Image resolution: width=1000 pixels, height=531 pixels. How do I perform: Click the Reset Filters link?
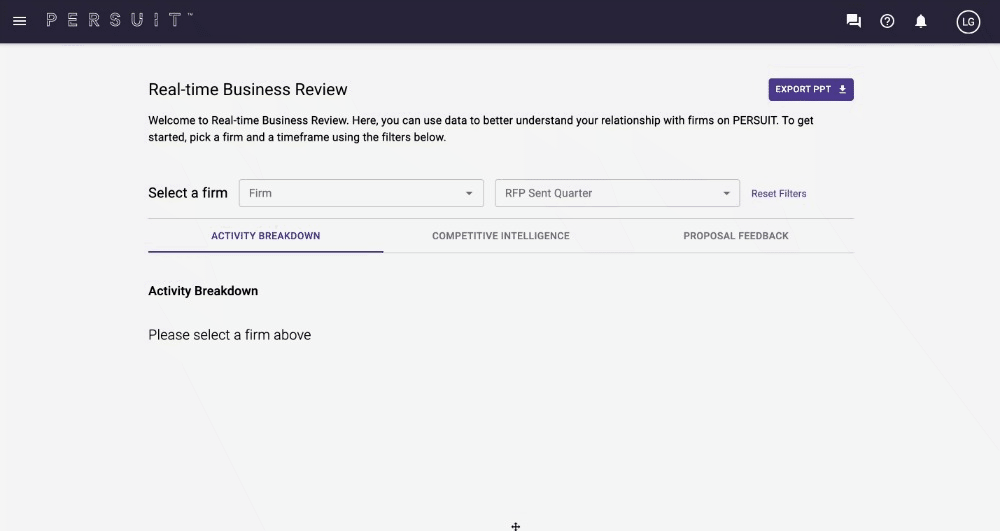click(x=778, y=194)
